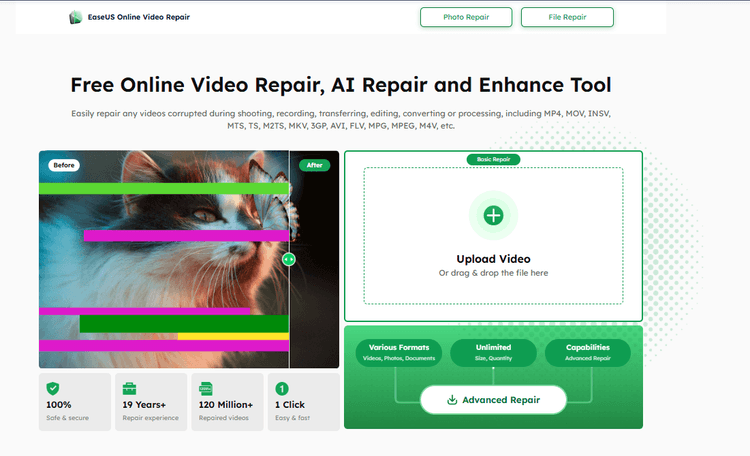The image size is (750, 456).
Task: Click 'Or drag & drop the file here'
Action: click(x=493, y=273)
